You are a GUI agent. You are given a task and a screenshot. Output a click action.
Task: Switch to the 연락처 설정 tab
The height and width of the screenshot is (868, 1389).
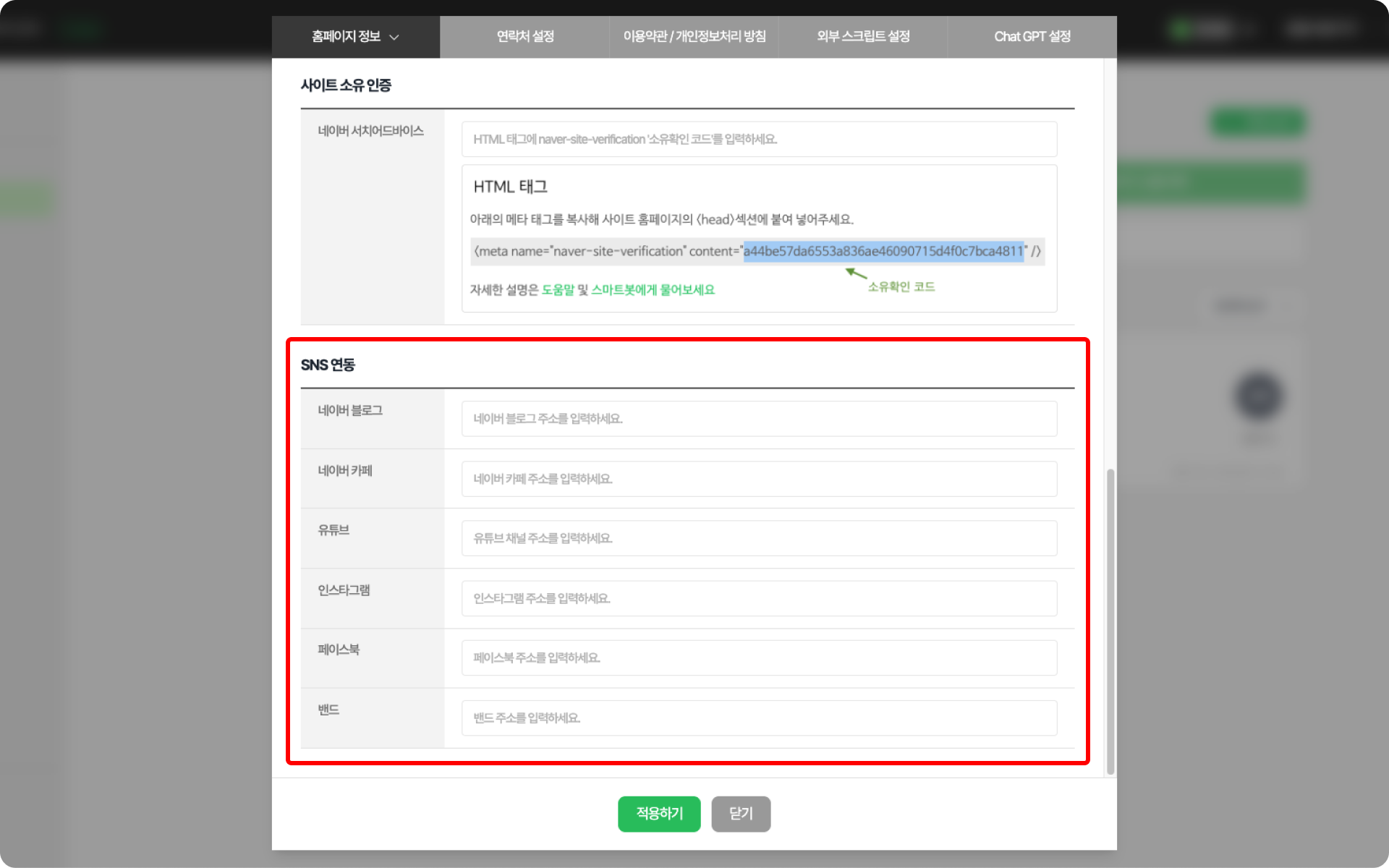(525, 36)
